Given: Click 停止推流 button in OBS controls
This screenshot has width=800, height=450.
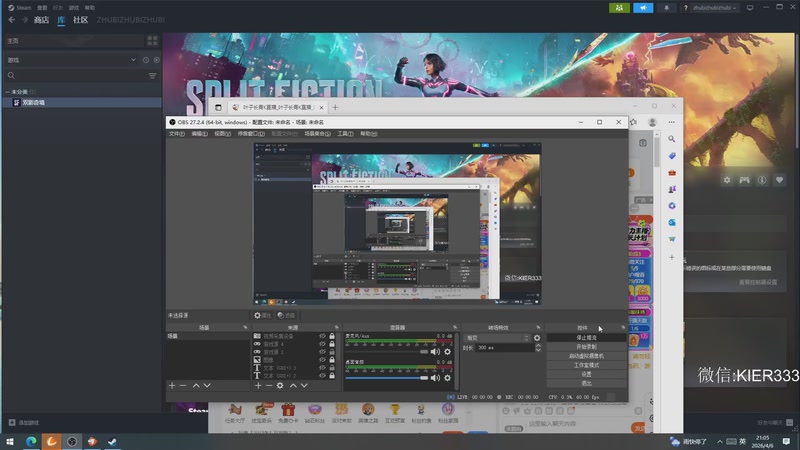Looking at the screenshot, I should [x=586, y=338].
